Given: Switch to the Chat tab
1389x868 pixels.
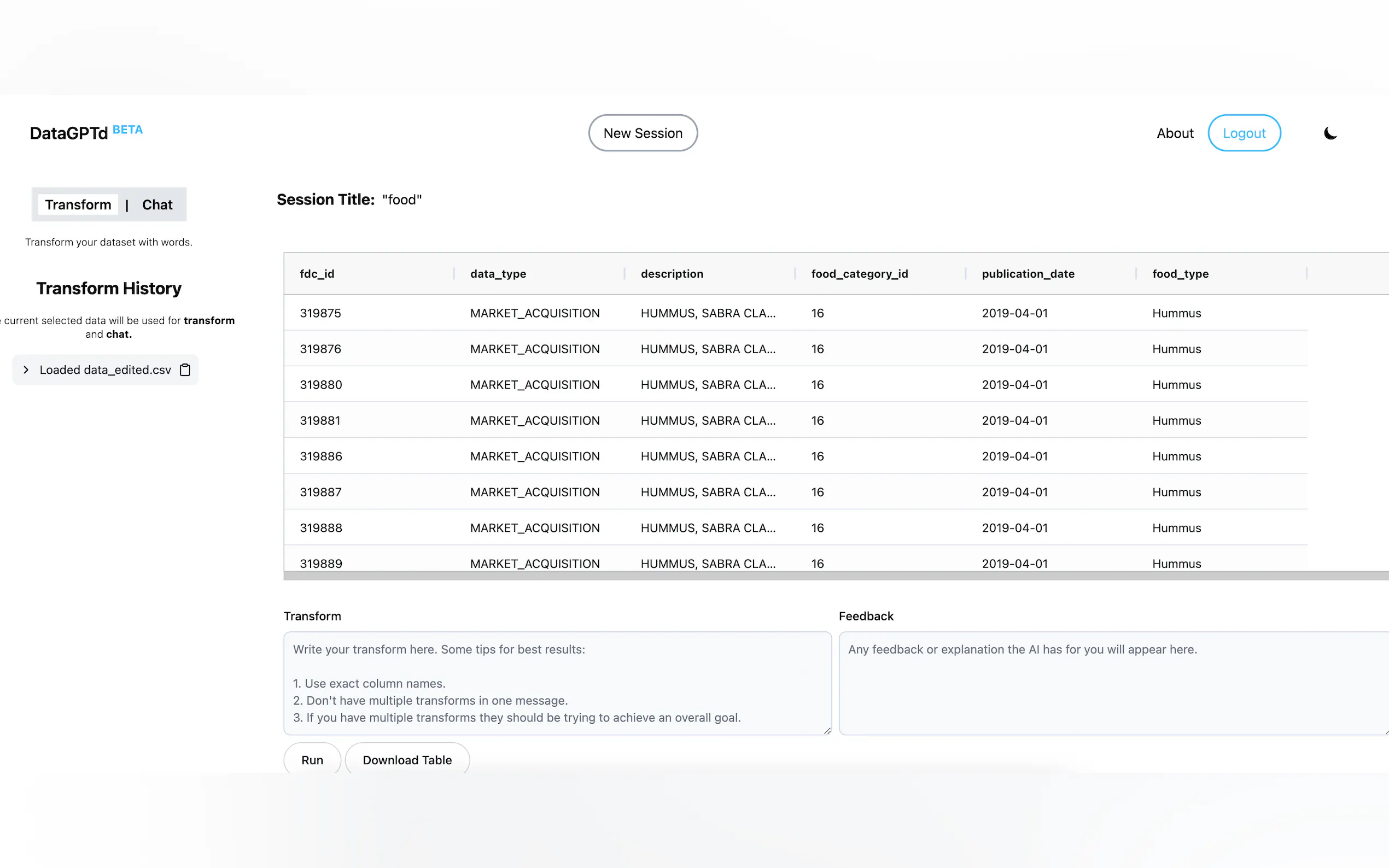Looking at the screenshot, I should point(157,205).
